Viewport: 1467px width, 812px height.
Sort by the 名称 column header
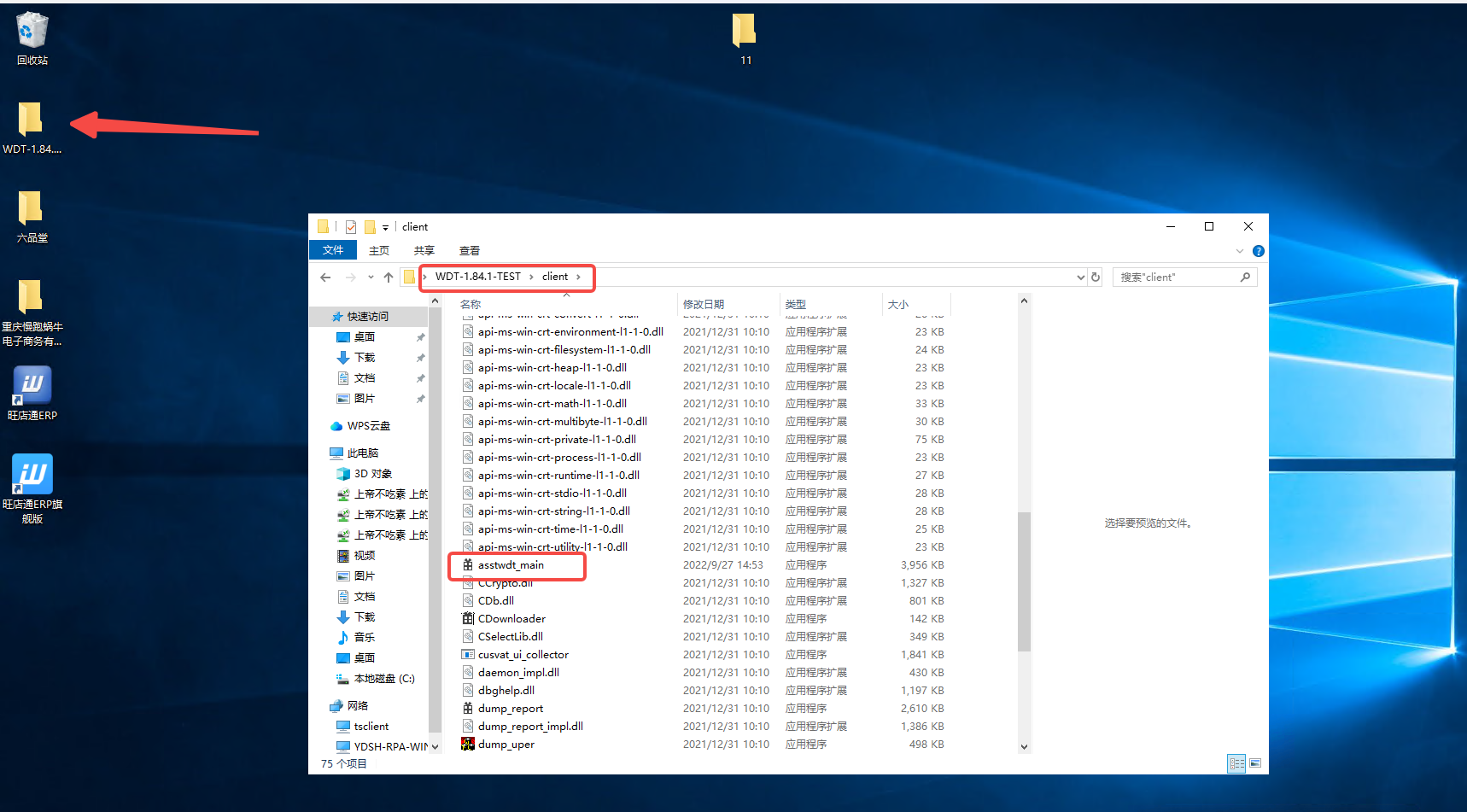point(567,305)
